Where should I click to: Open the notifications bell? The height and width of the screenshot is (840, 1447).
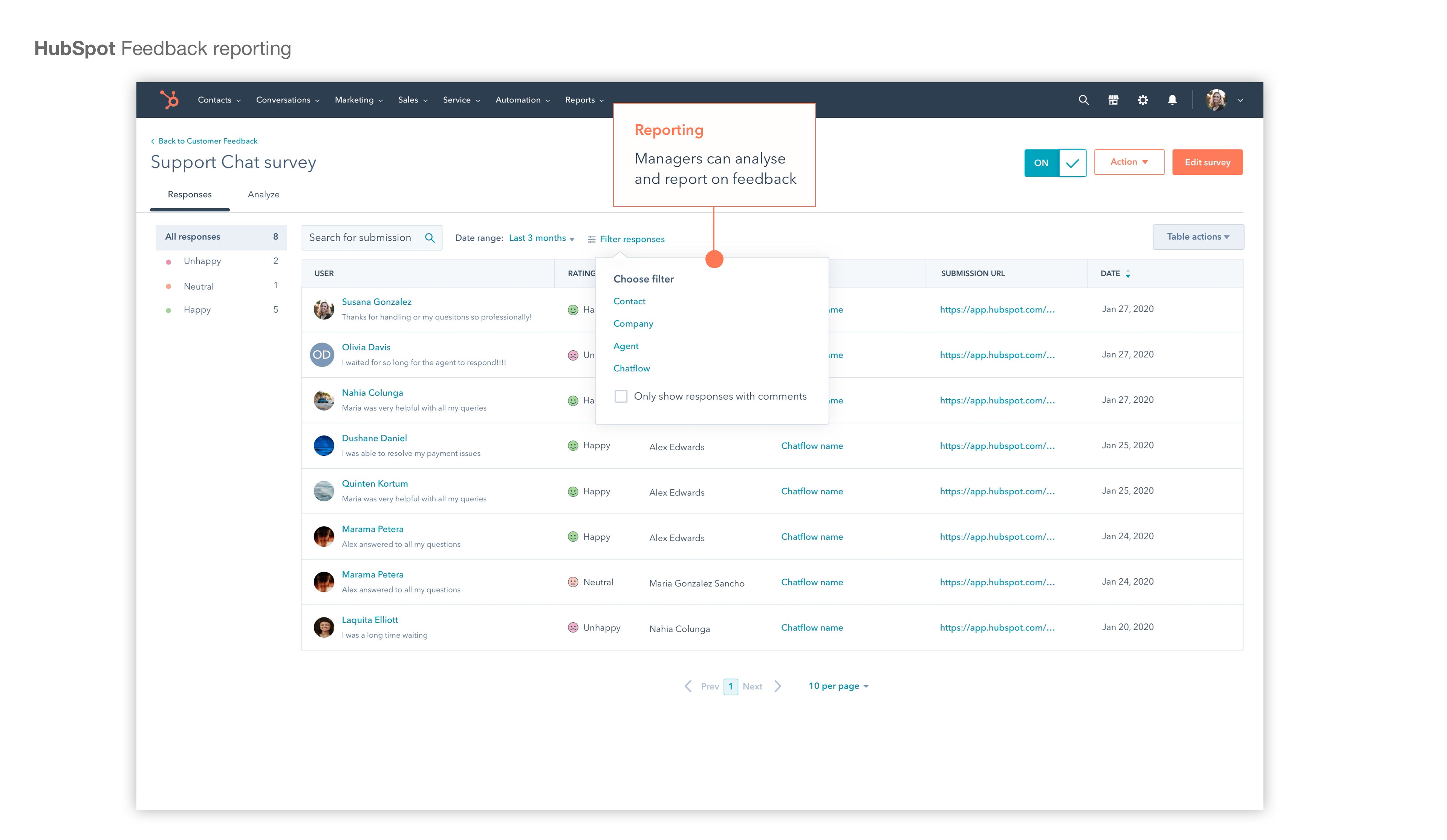pyautogui.click(x=1172, y=100)
